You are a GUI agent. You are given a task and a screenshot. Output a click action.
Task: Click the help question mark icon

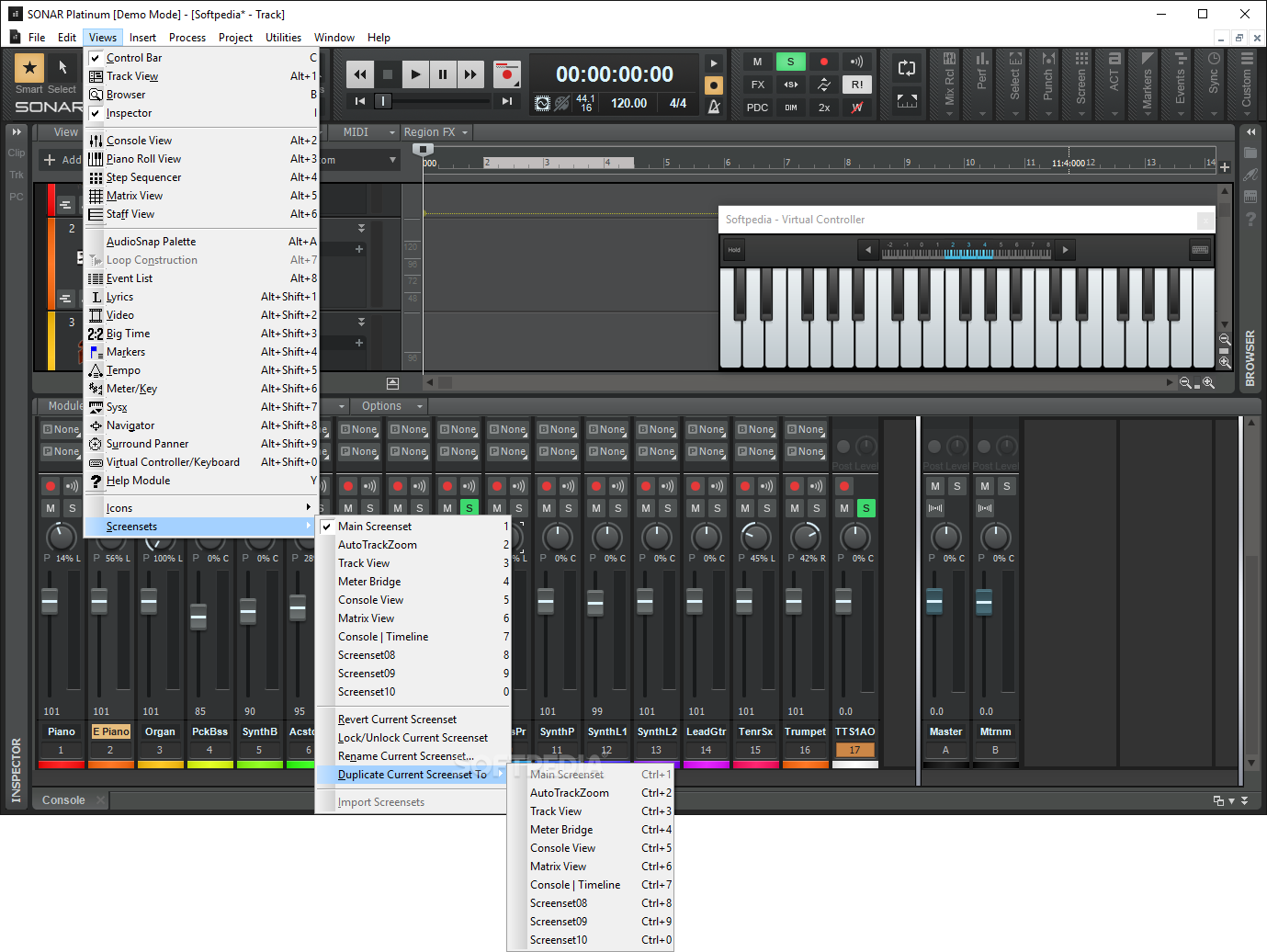[x=1250, y=219]
